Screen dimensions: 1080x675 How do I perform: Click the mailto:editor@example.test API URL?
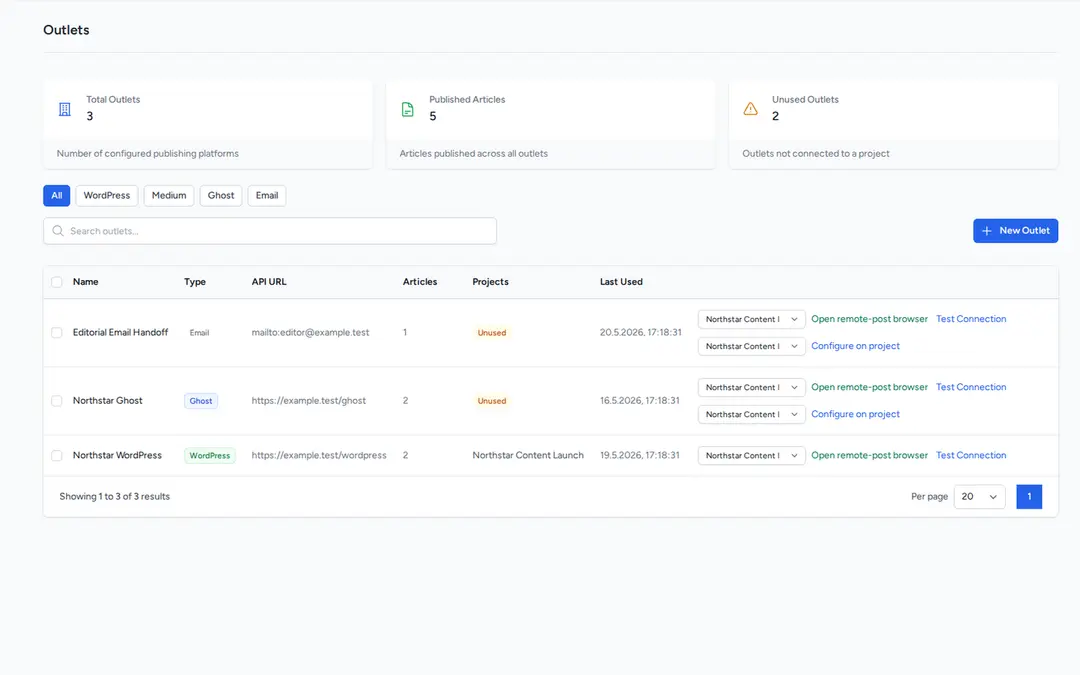point(311,333)
